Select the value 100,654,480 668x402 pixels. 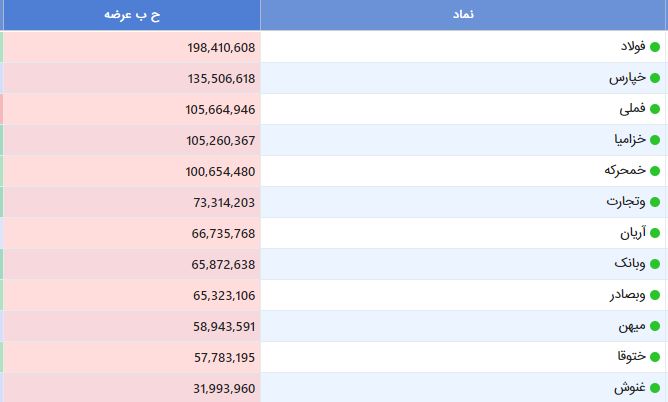click(220, 172)
